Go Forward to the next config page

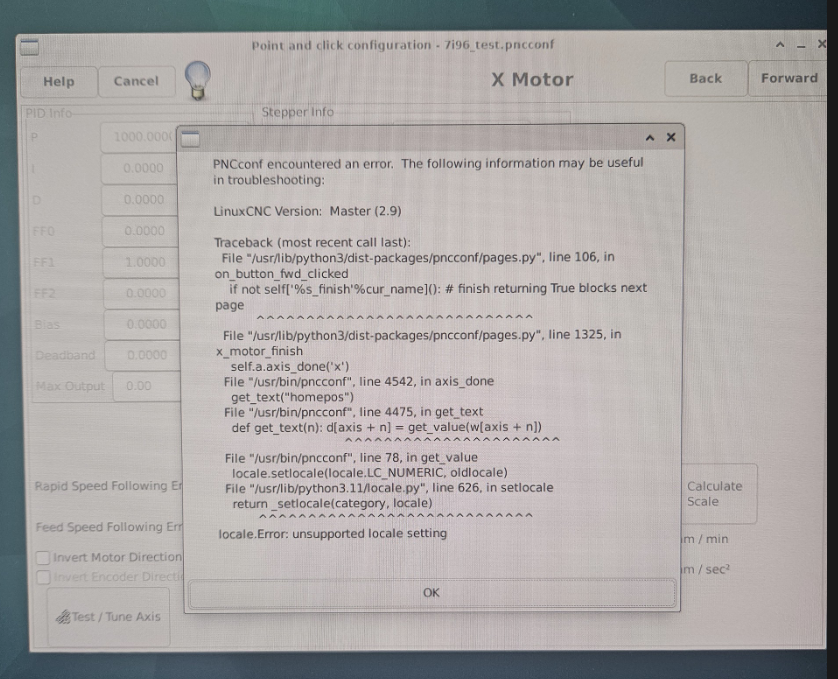pyautogui.click(x=789, y=78)
